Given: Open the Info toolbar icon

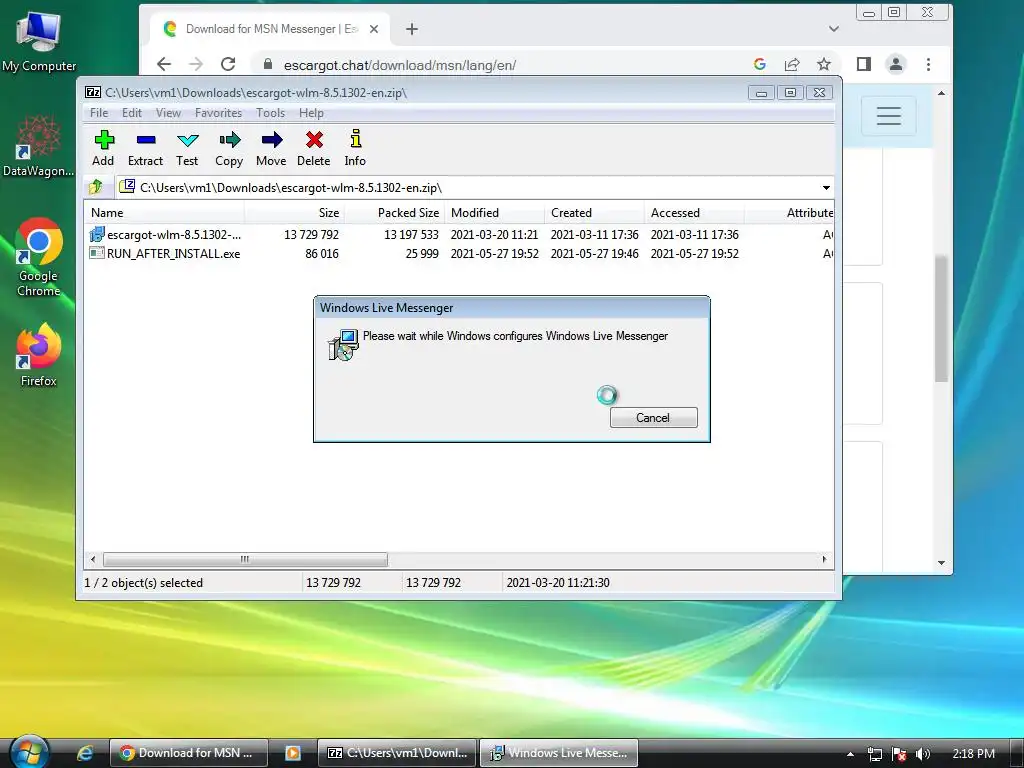Looking at the screenshot, I should point(355,148).
